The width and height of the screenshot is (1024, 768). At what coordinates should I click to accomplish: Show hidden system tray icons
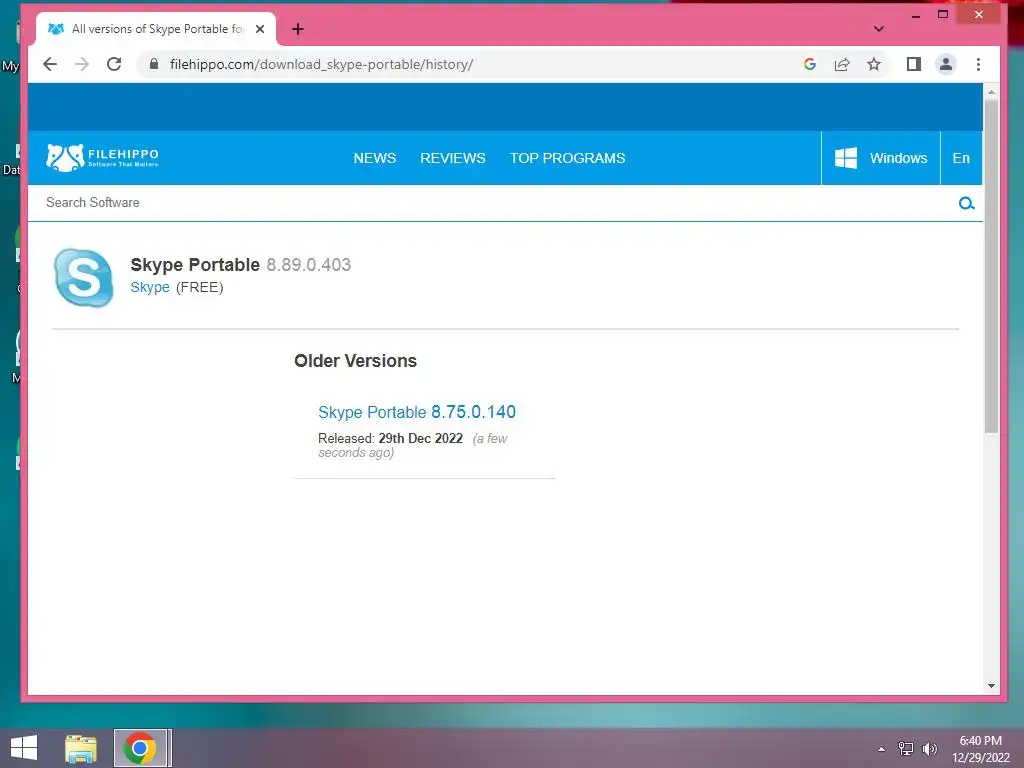pos(882,749)
